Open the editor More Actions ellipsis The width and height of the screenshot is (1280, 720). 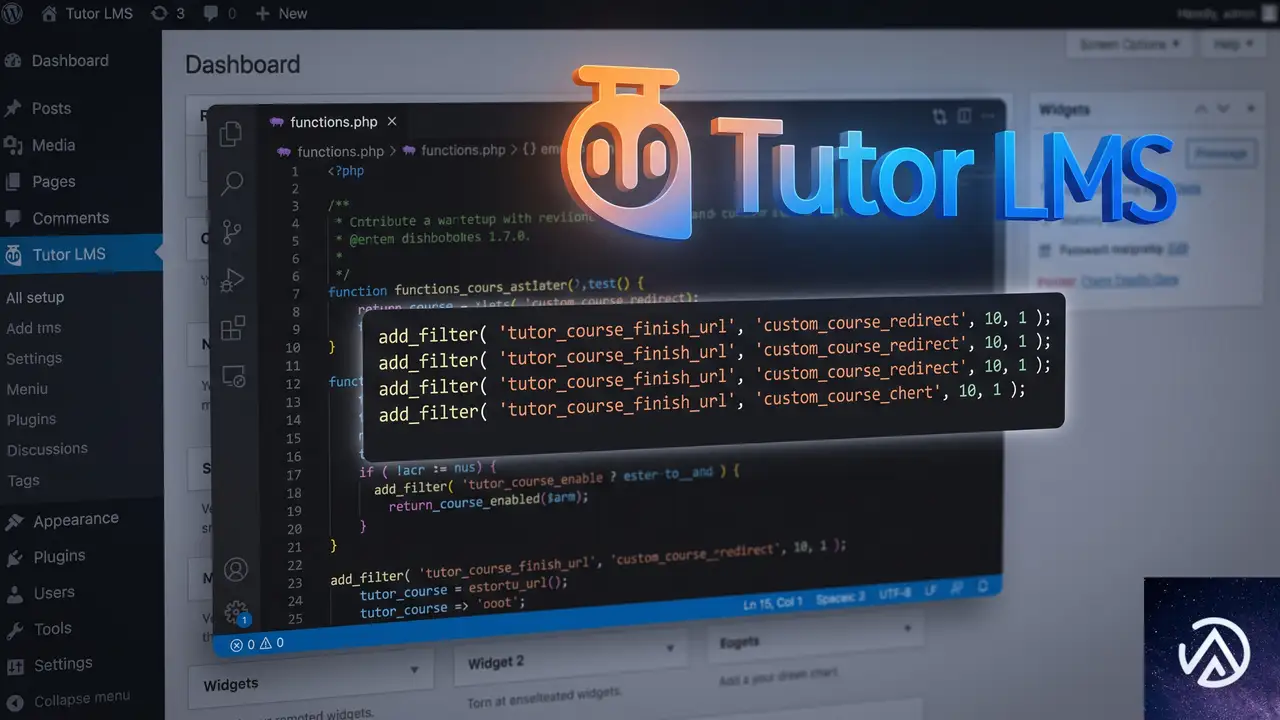click(988, 116)
